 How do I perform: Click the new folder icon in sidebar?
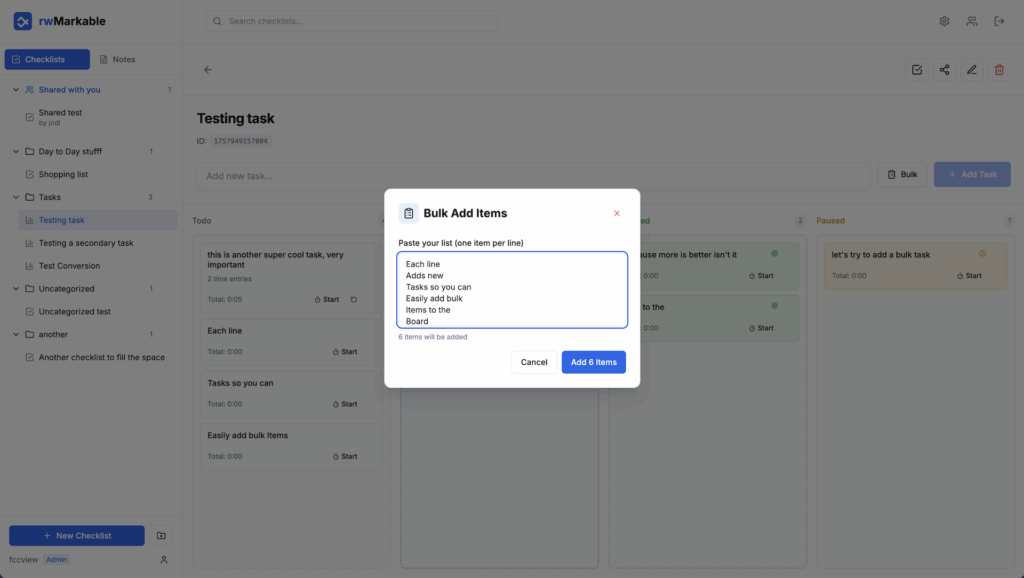pyautogui.click(x=162, y=536)
